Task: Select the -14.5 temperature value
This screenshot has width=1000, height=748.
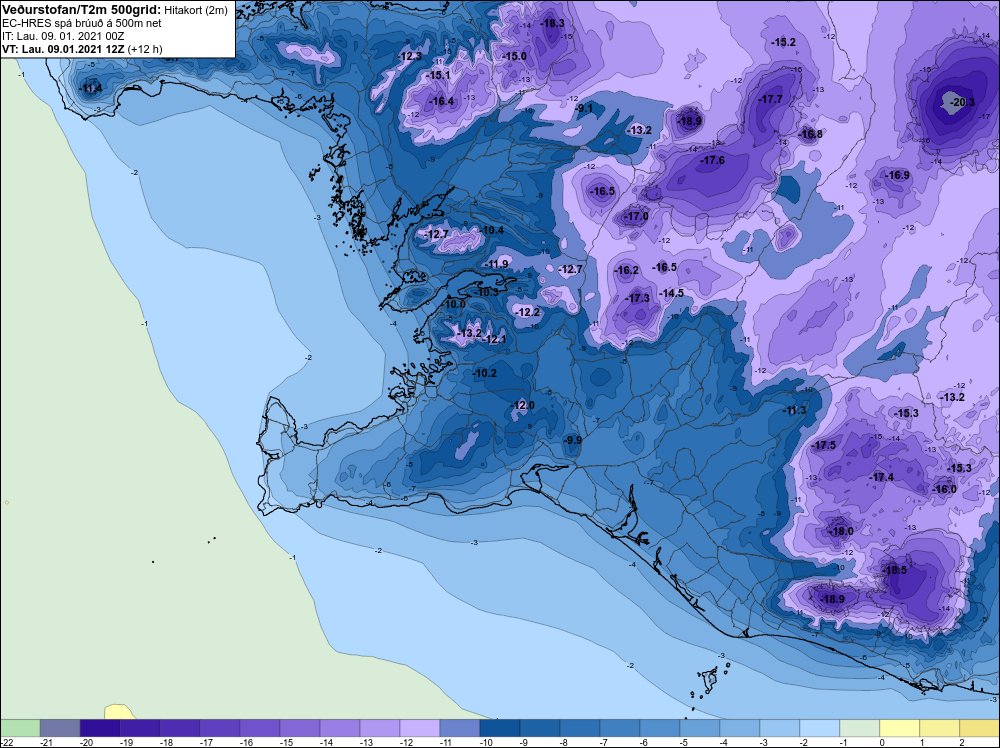Action: [671, 293]
